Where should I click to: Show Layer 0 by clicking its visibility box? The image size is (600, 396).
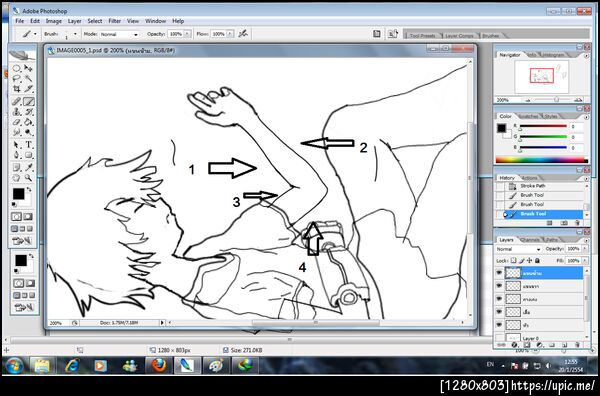point(499,338)
